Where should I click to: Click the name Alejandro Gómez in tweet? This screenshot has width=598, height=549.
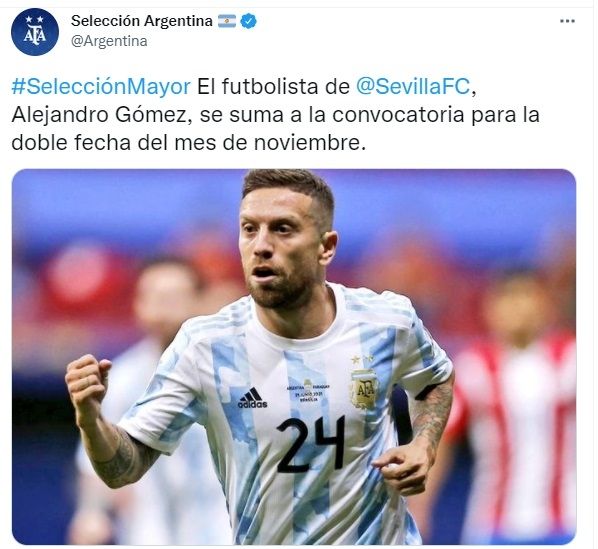pyautogui.click(x=98, y=115)
